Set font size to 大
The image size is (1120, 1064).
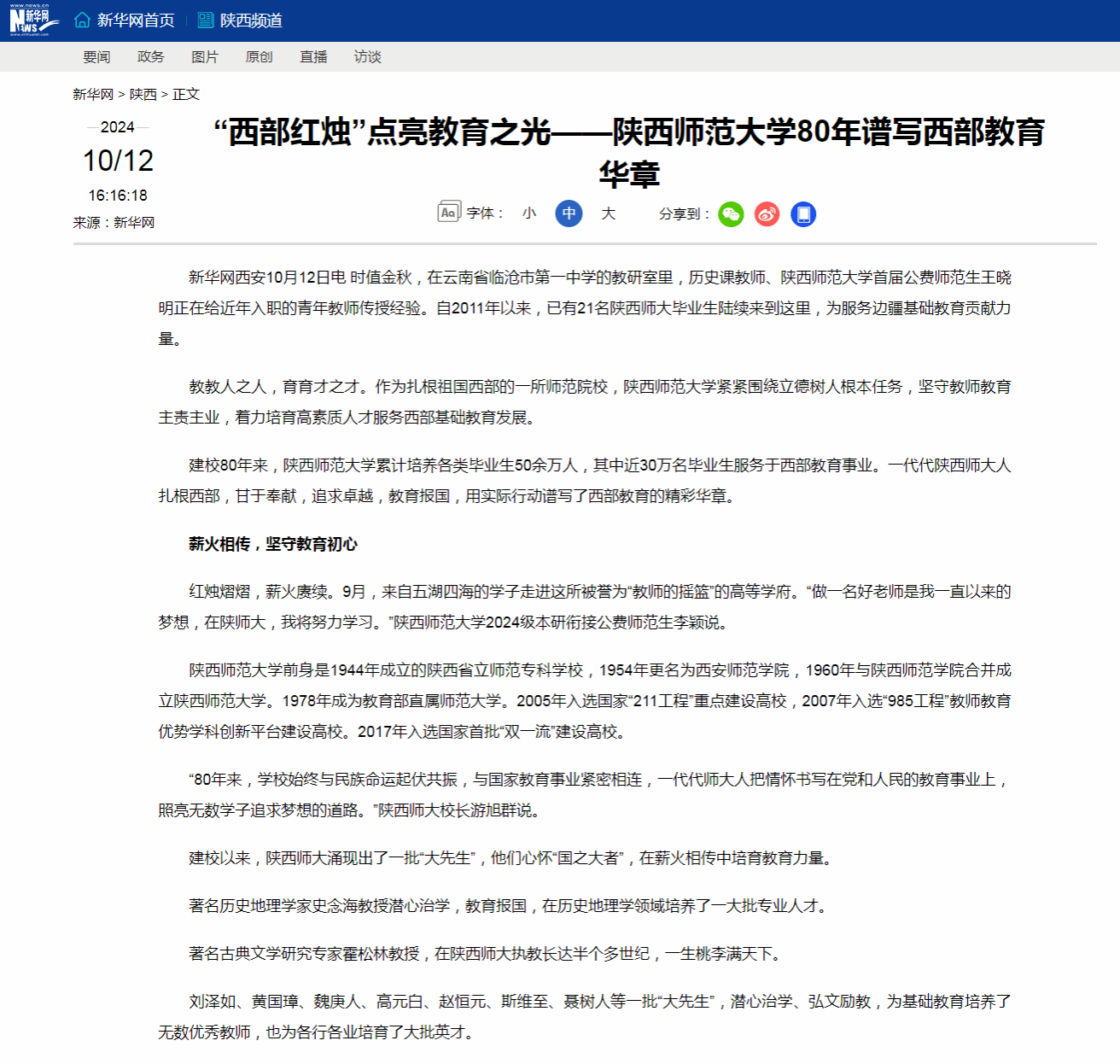point(608,213)
